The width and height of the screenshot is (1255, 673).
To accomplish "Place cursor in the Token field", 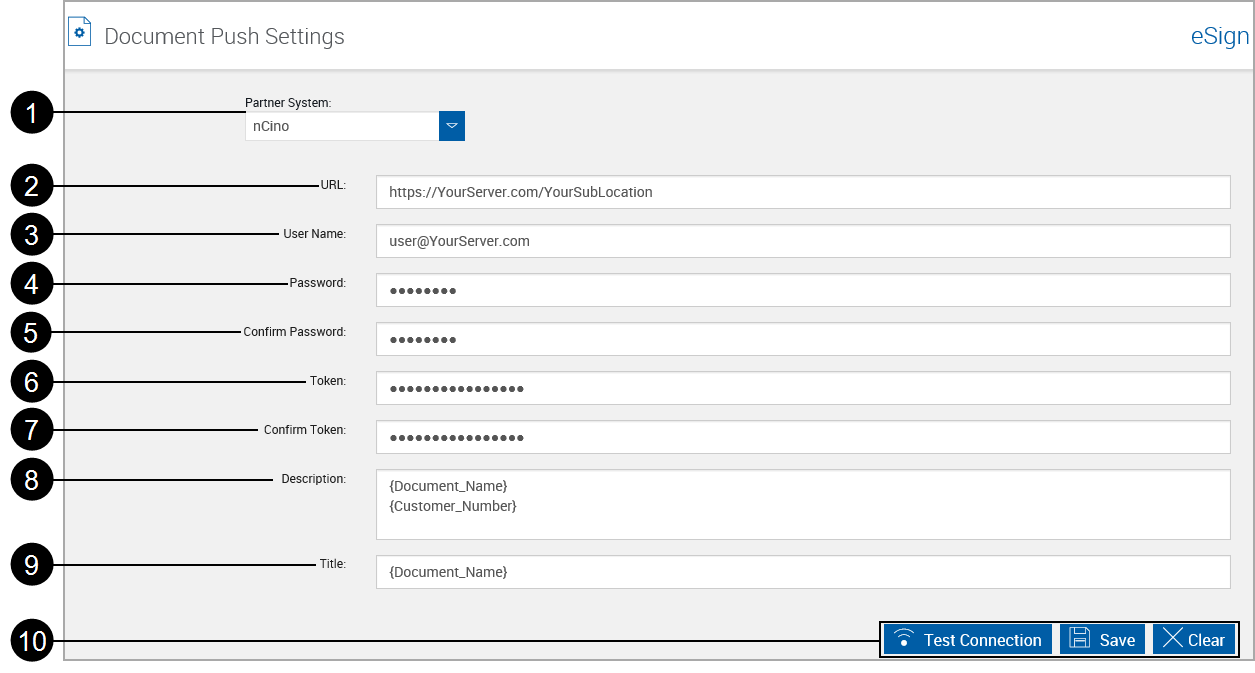I will [800, 388].
